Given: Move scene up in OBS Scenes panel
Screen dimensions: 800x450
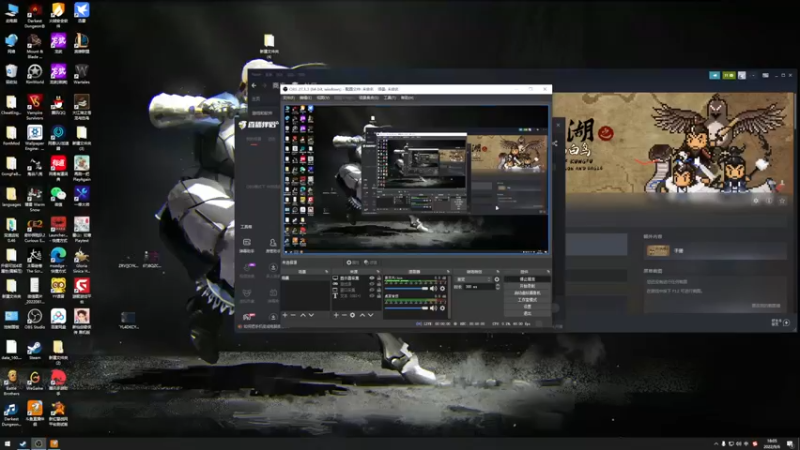Looking at the screenshot, I should click(303, 315).
